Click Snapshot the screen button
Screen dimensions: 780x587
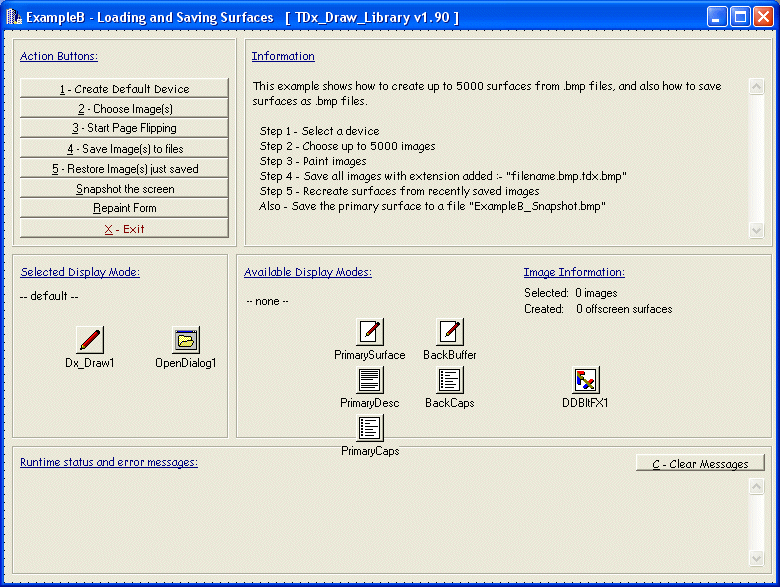point(125,189)
